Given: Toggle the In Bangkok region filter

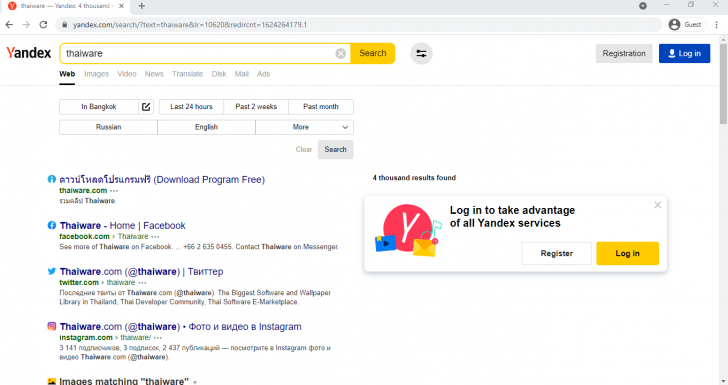Looking at the screenshot, I should pos(99,107).
